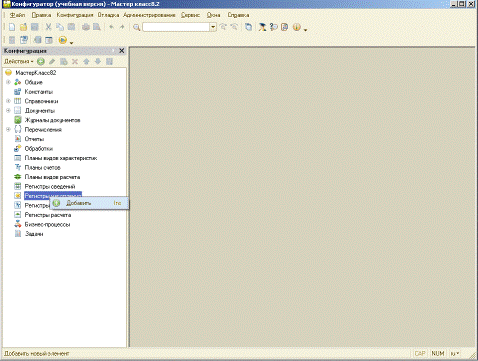Image resolution: width=478 pixels, height=361 pixels.
Task: Open the Конфигурация menu
Action: click(75, 15)
